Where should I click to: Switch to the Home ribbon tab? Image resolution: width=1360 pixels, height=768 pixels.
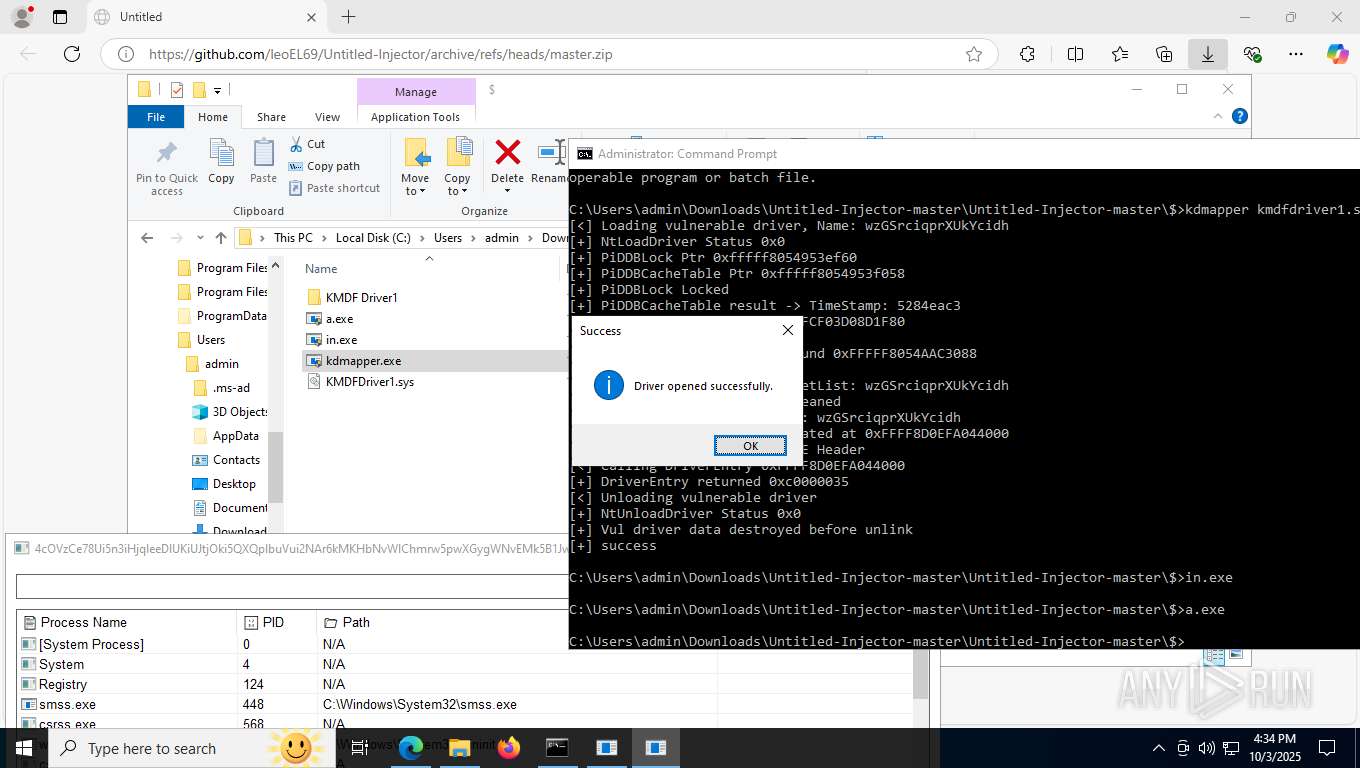click(x=213, y=117)
